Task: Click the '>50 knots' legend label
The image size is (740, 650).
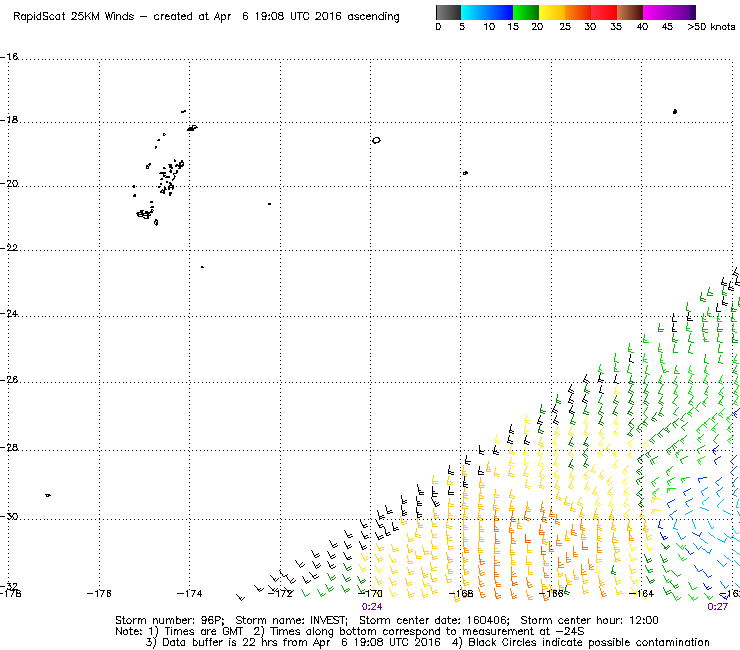Action: [711, 27]
